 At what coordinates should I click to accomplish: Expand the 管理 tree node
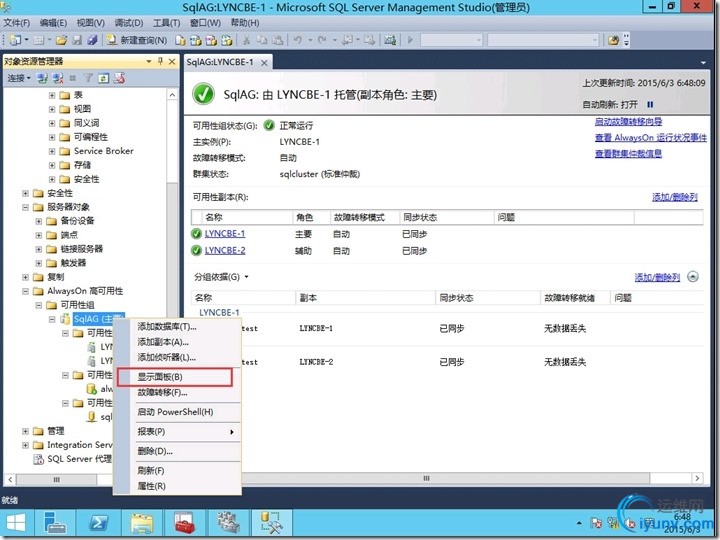pos(25,431)
